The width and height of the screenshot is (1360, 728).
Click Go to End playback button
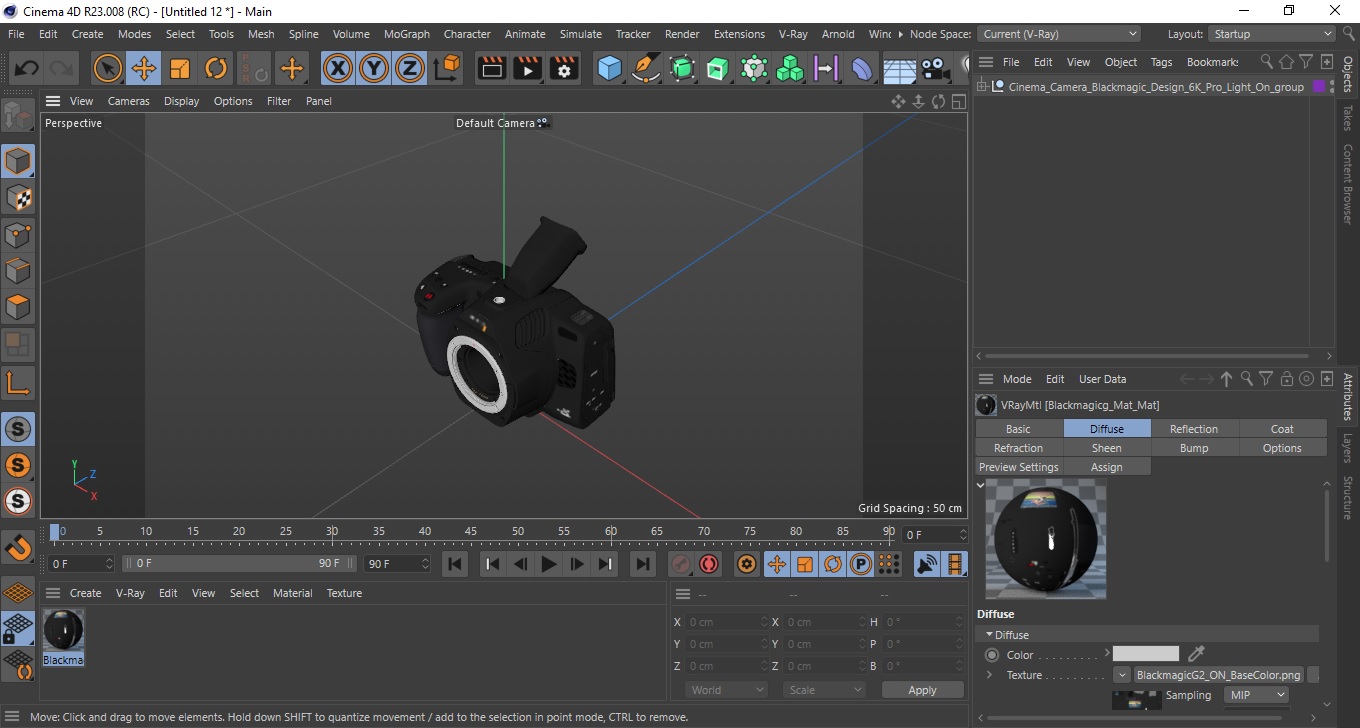pos(643,564)
